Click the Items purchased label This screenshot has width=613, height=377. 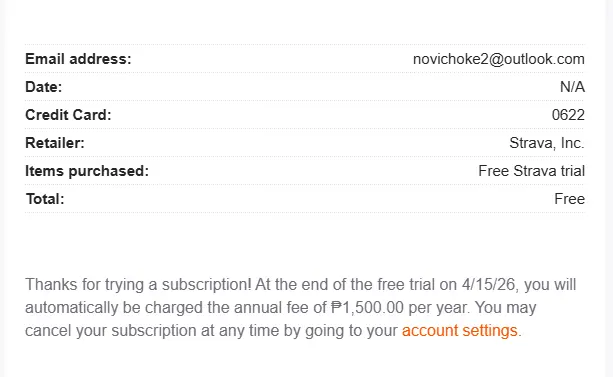click(87, 171)
